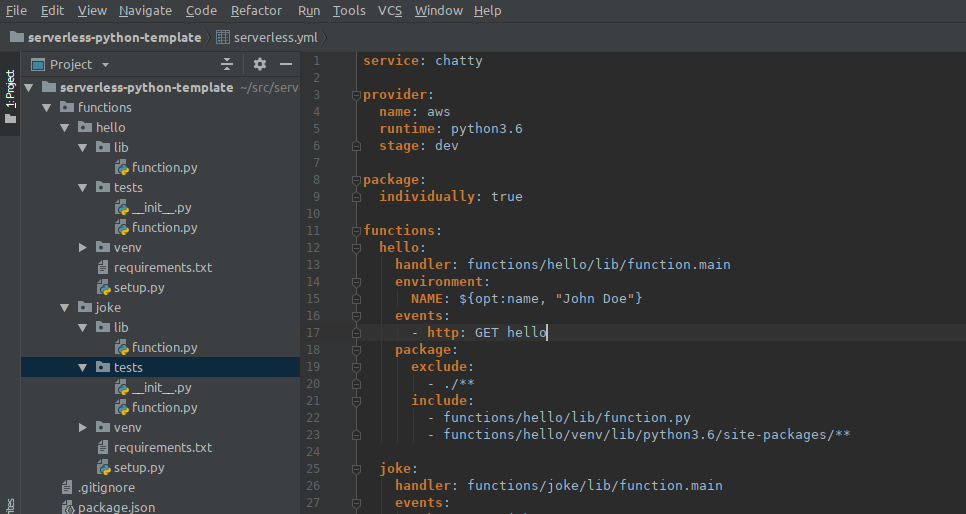966x514 pixels.
Task: Collapse the functions folder in the tree
Action: 46,107
